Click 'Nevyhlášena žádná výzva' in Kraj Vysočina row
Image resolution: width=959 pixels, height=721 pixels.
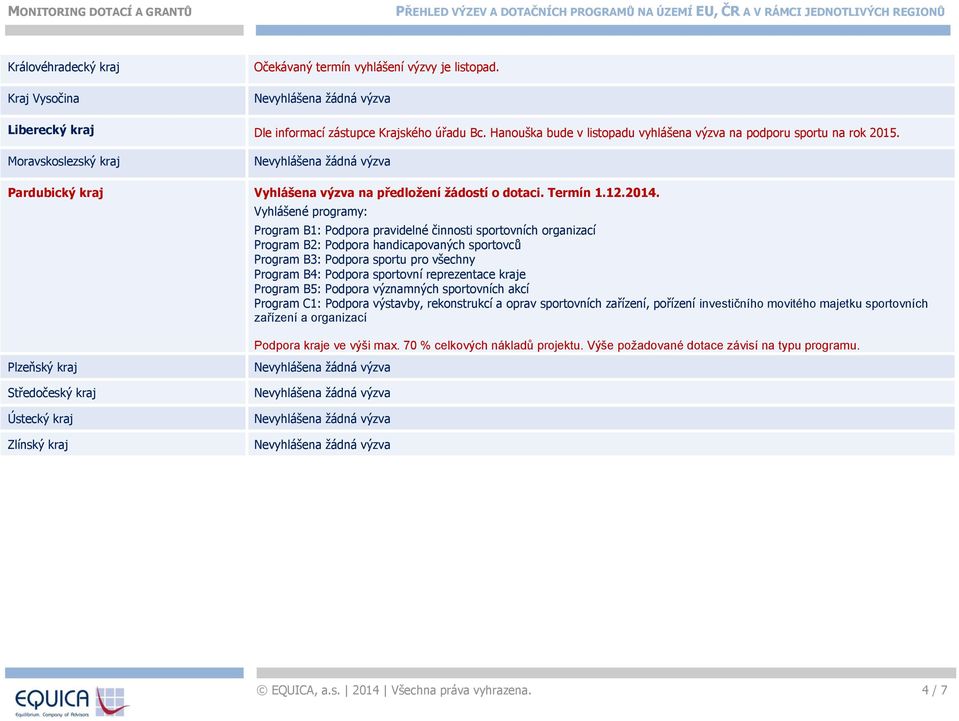322,98
